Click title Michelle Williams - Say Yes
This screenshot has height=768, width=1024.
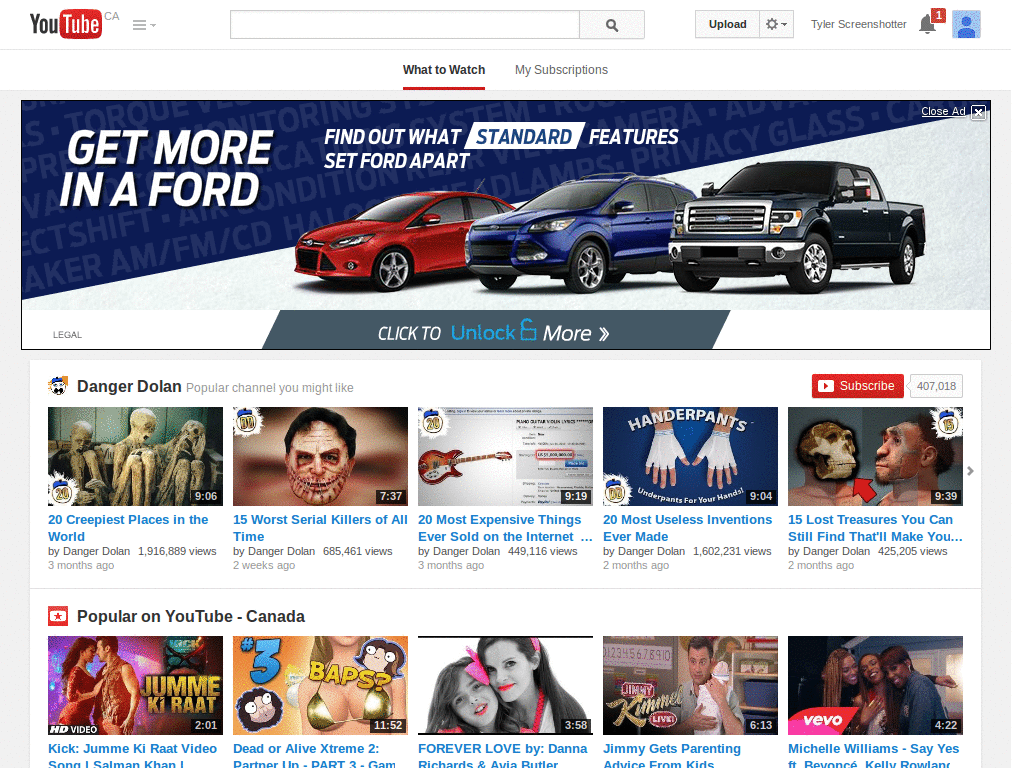point(874,755)
